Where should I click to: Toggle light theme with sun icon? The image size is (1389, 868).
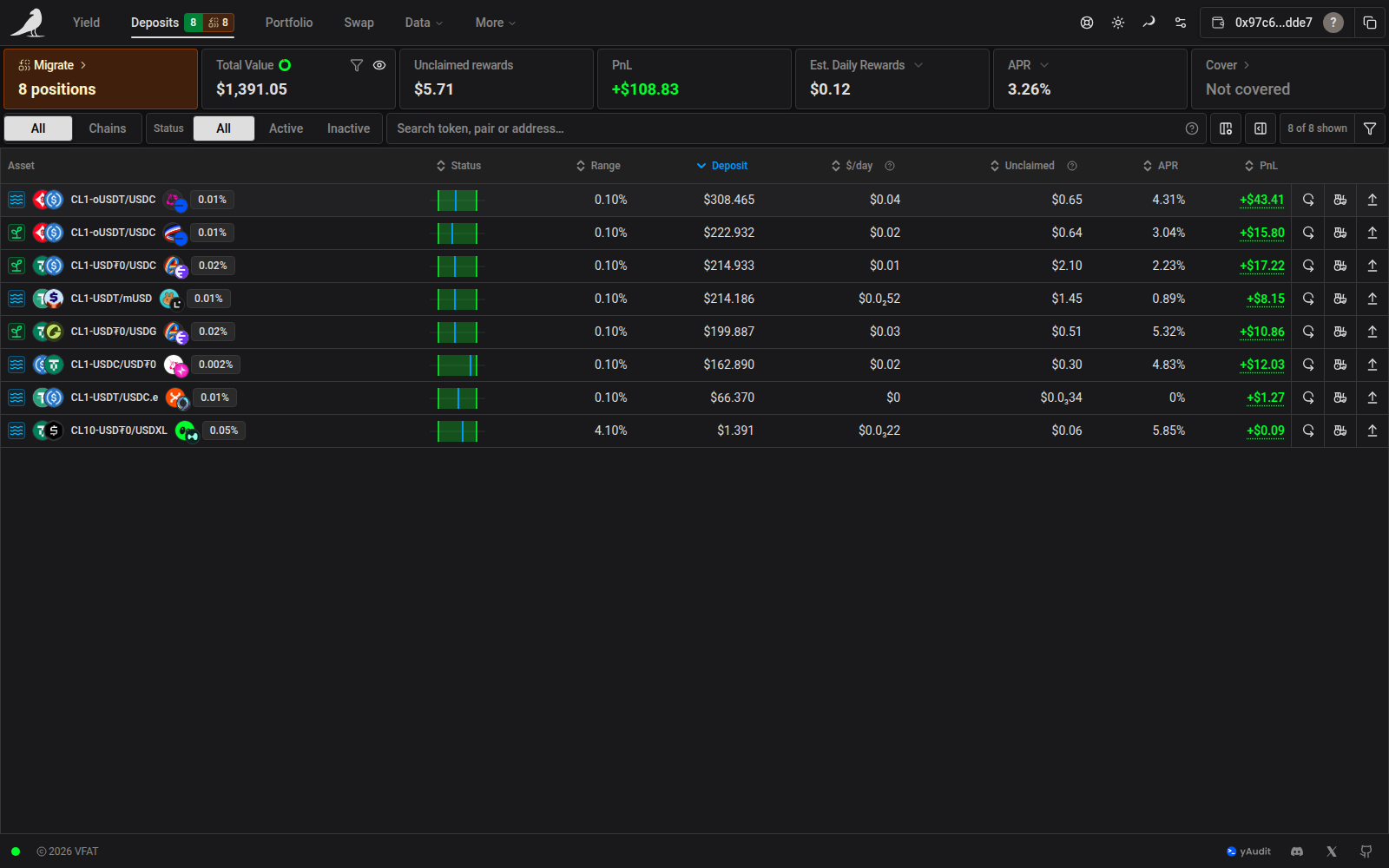coord(1118,23)
